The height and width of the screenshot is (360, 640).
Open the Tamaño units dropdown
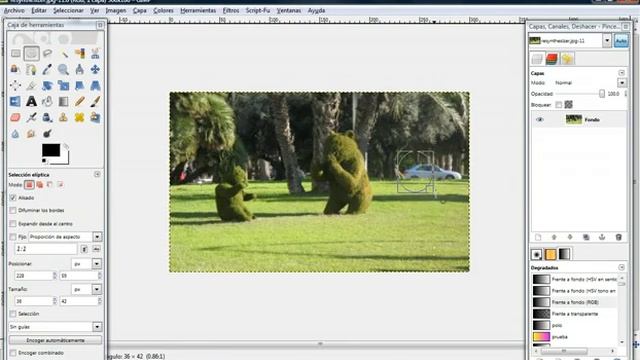[97, 289]
